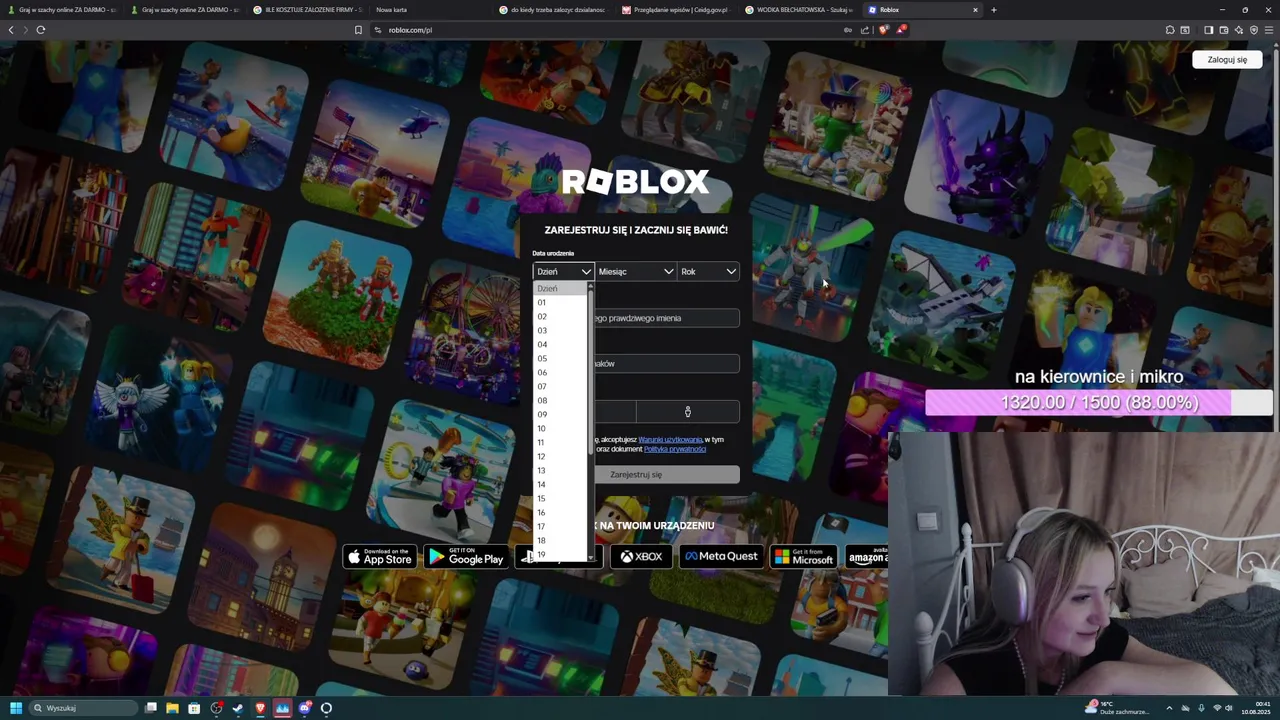Open a new tab with the plus icon
Viewport: 1280px width, 720px height.
tap(993, 10)
